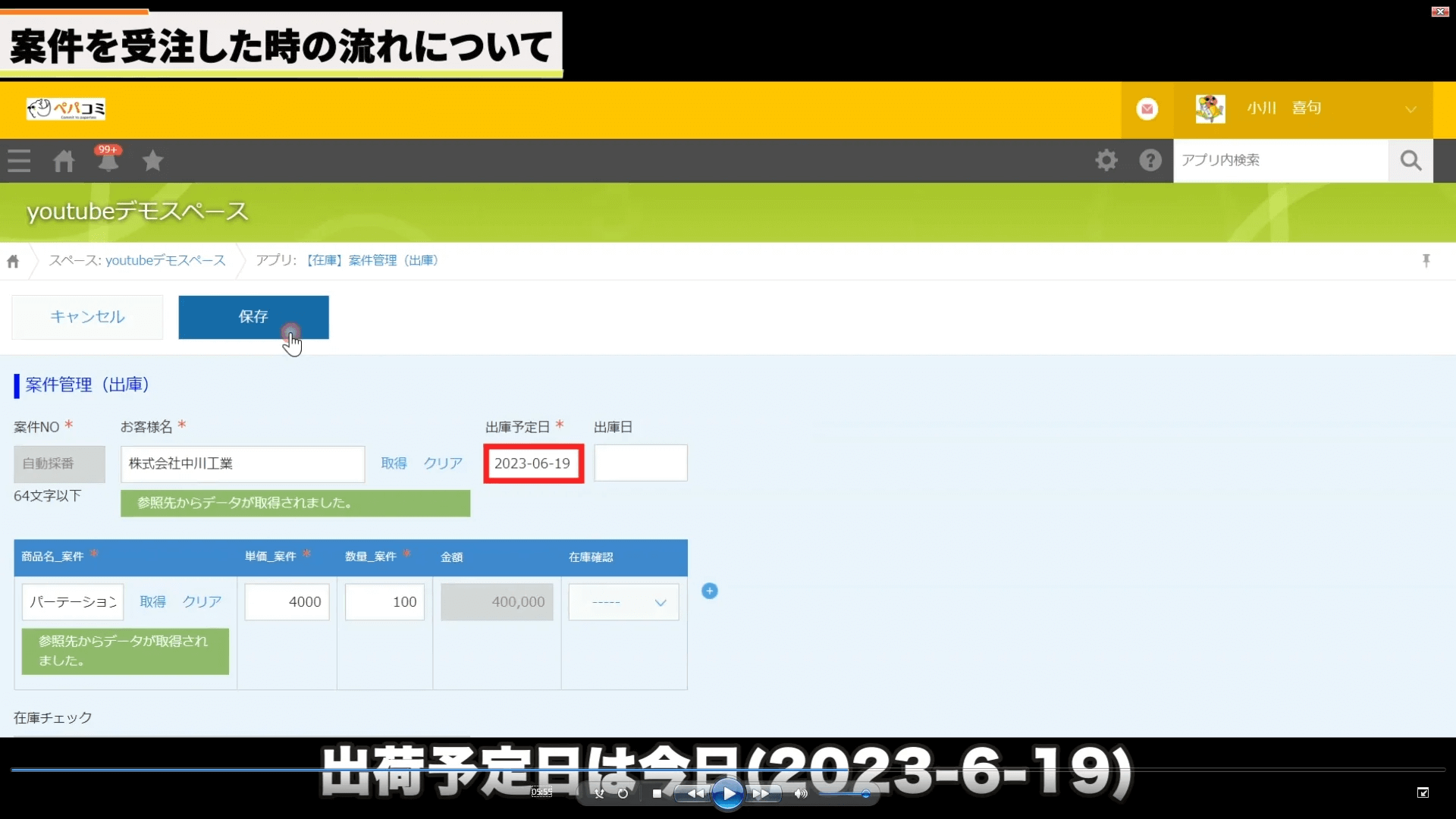Open 【在庫】案件管理（出庫） app breadcrumb

tap(372, 260)
